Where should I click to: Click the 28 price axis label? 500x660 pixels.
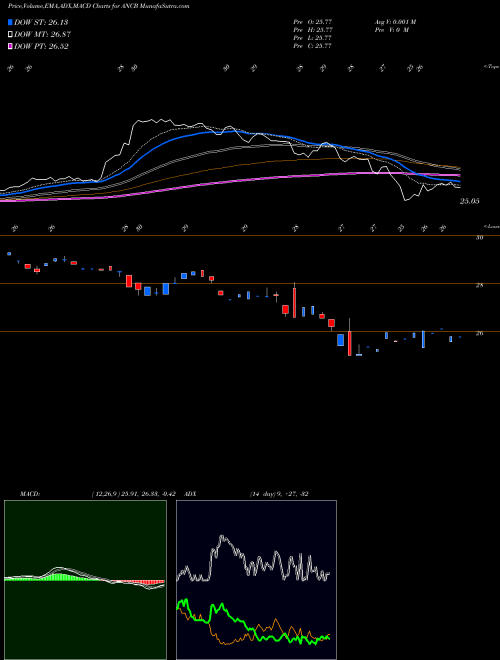click(x=479, y=285)
